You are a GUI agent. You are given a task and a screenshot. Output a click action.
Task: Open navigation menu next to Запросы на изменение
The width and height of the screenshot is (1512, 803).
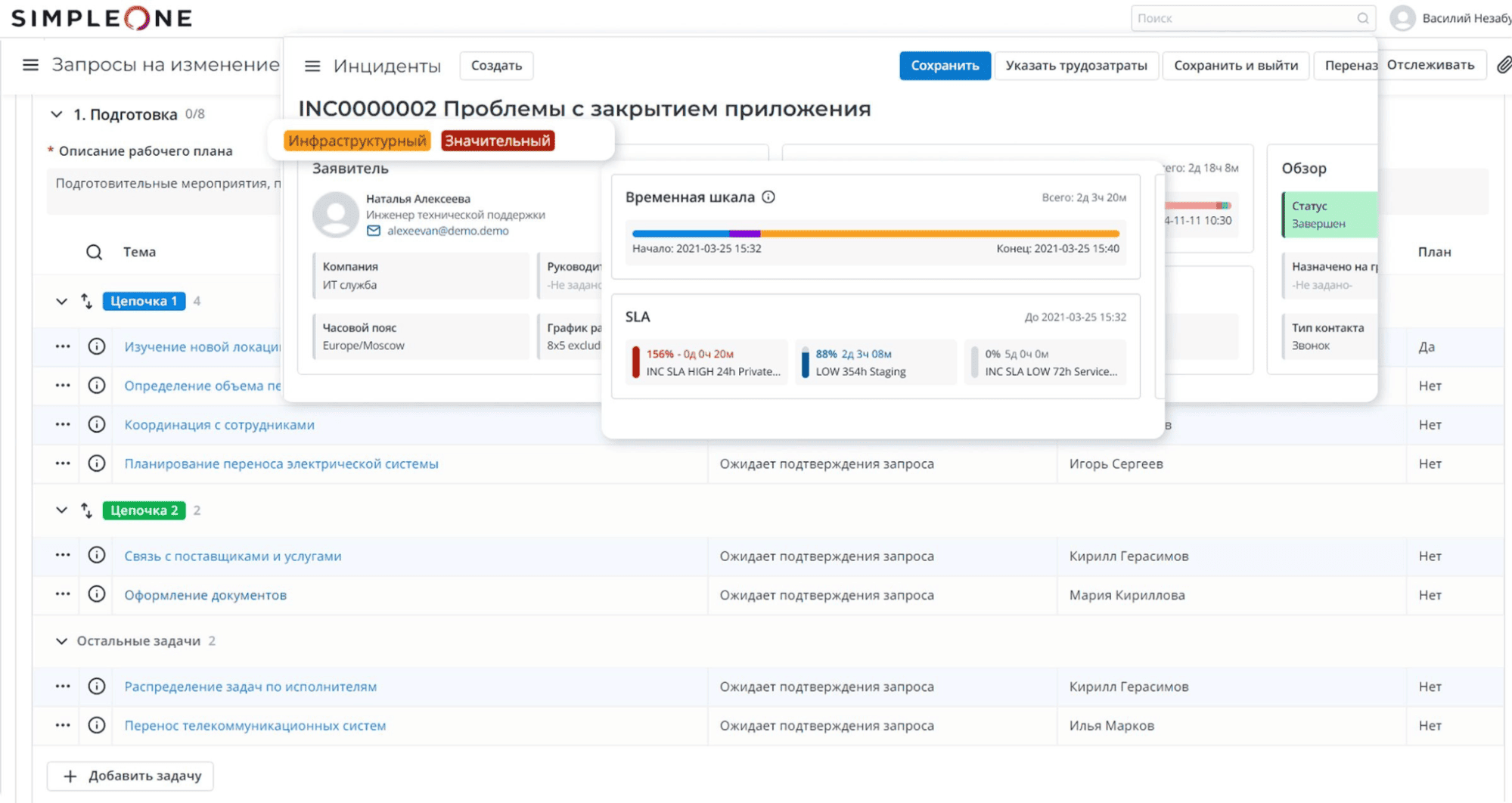(29, 64)
